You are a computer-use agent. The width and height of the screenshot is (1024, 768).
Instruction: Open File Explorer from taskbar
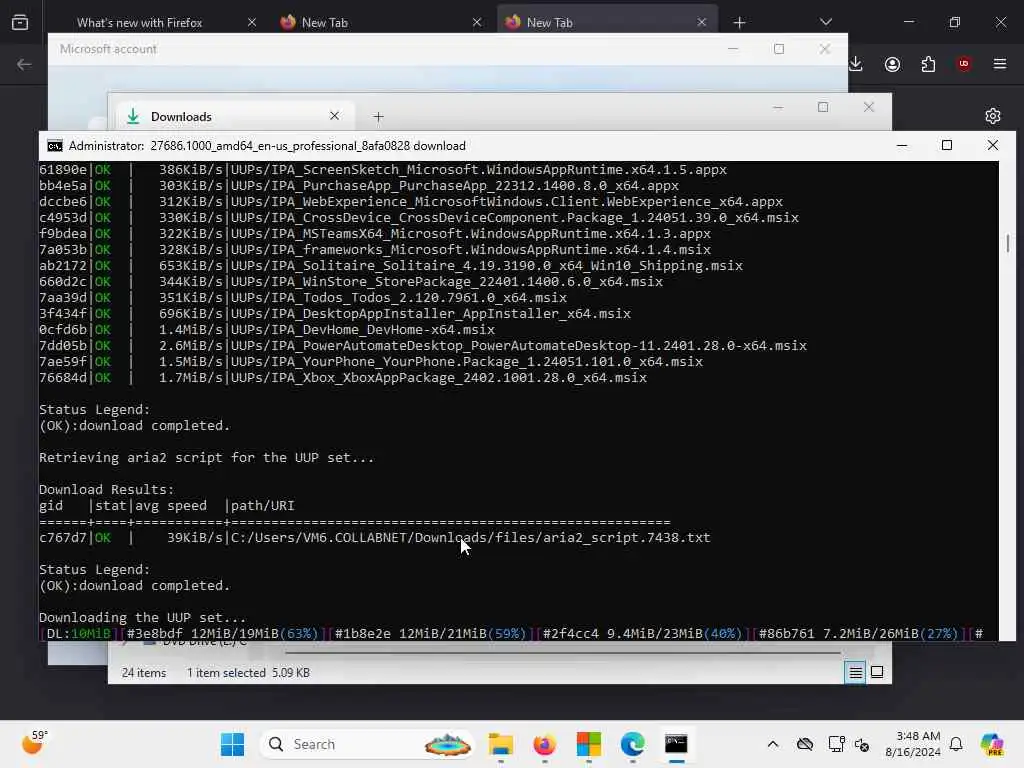pyautogui.click(x=501, y=744)
